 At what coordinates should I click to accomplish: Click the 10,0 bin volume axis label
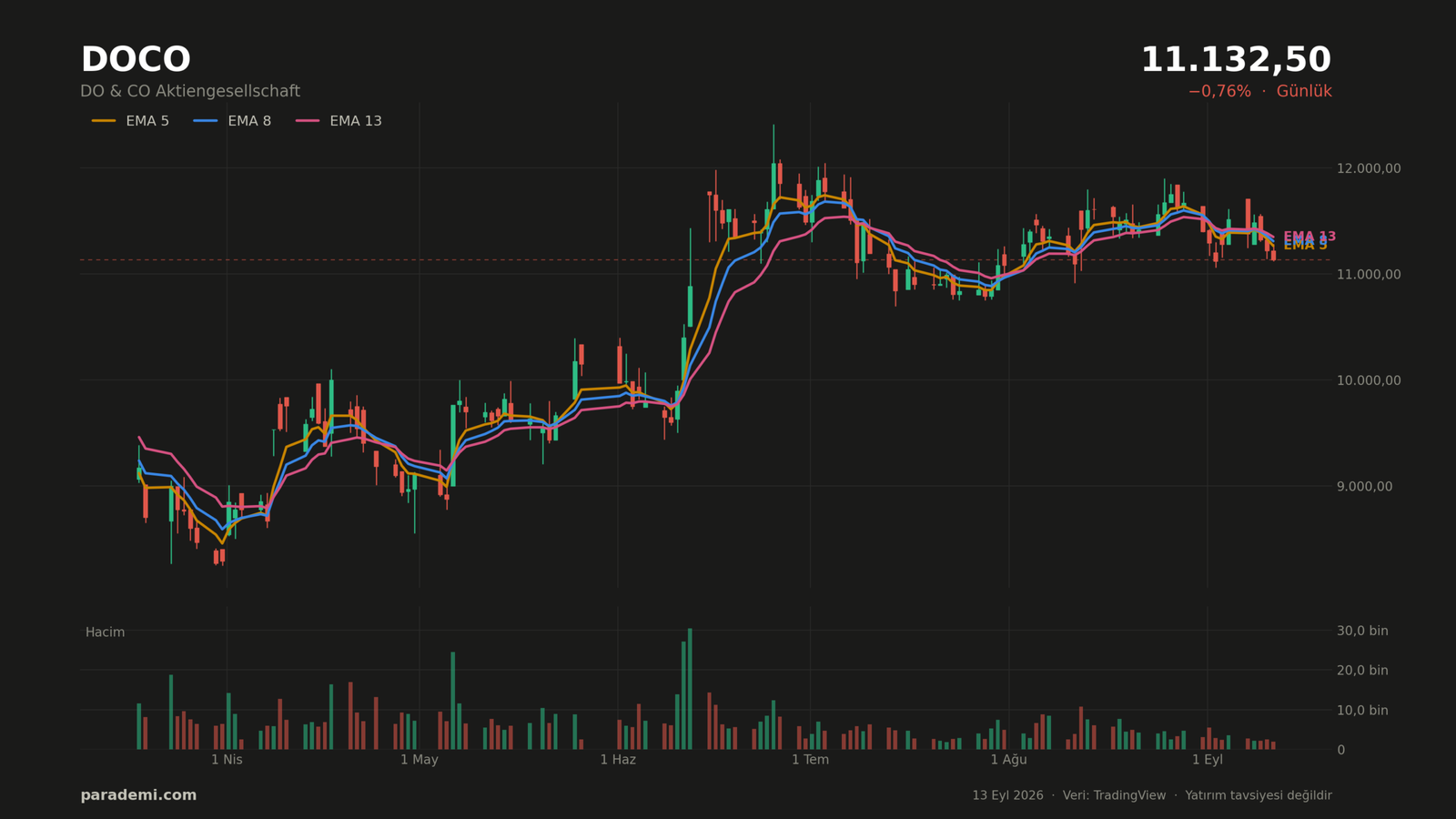pyautogui.click(x=1362, y=710)
